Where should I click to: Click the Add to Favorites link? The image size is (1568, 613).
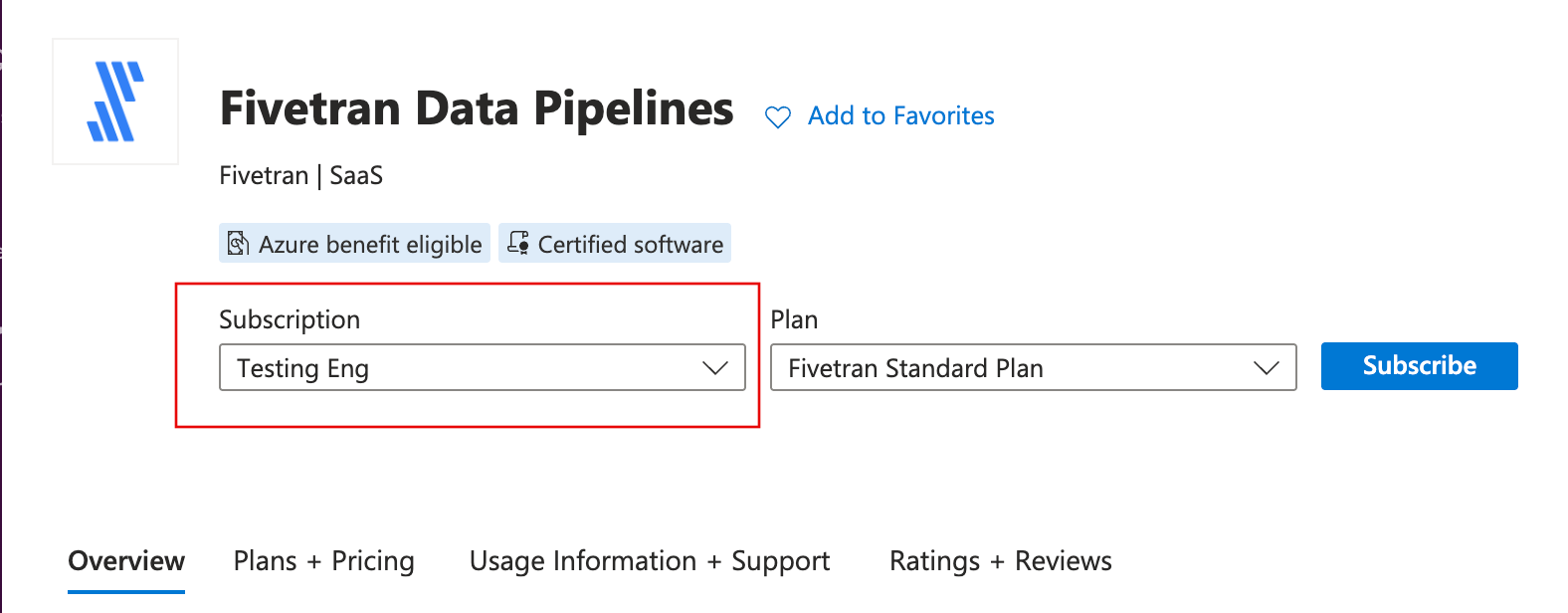[901, 116]
